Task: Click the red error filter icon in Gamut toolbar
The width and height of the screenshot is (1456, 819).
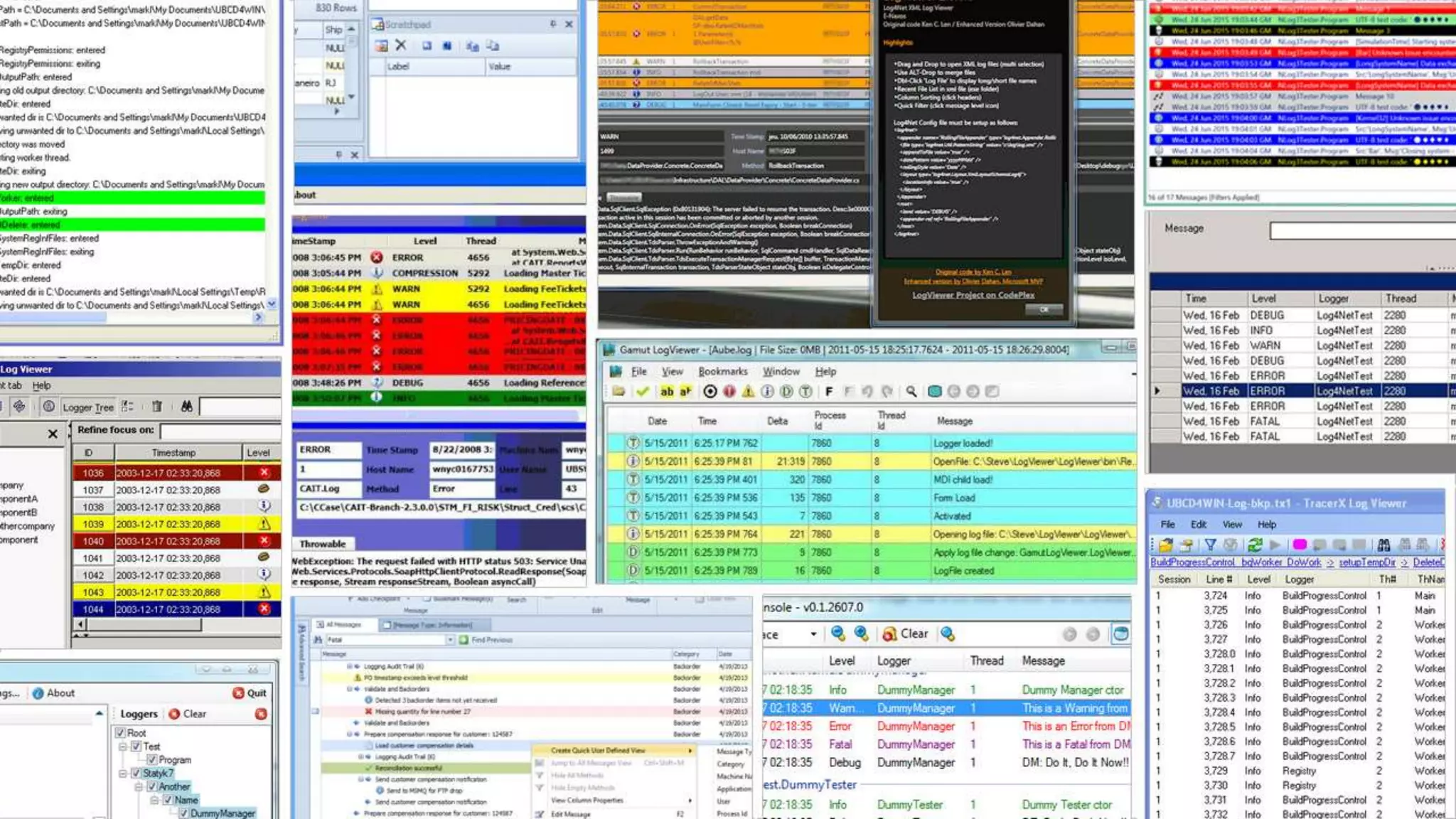Action: [x=729, y=392]
